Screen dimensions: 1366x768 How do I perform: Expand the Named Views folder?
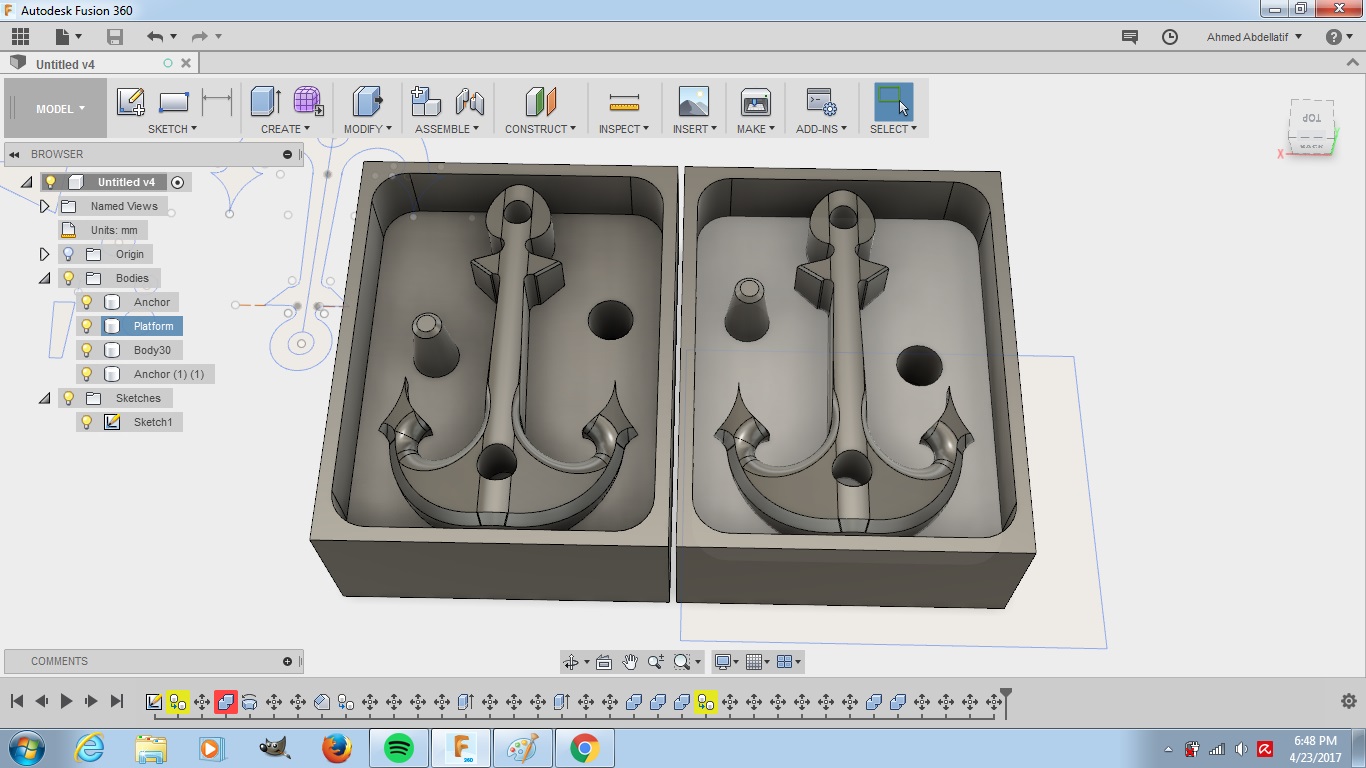pos(44,206)
